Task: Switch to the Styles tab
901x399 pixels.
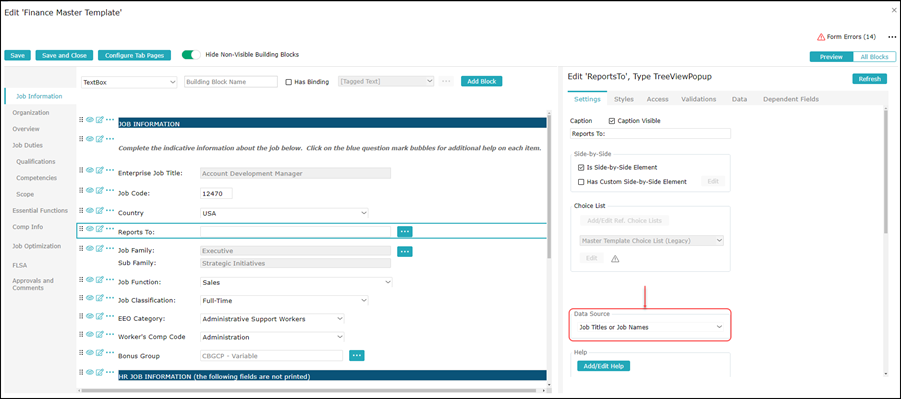Action: point(623,99)
